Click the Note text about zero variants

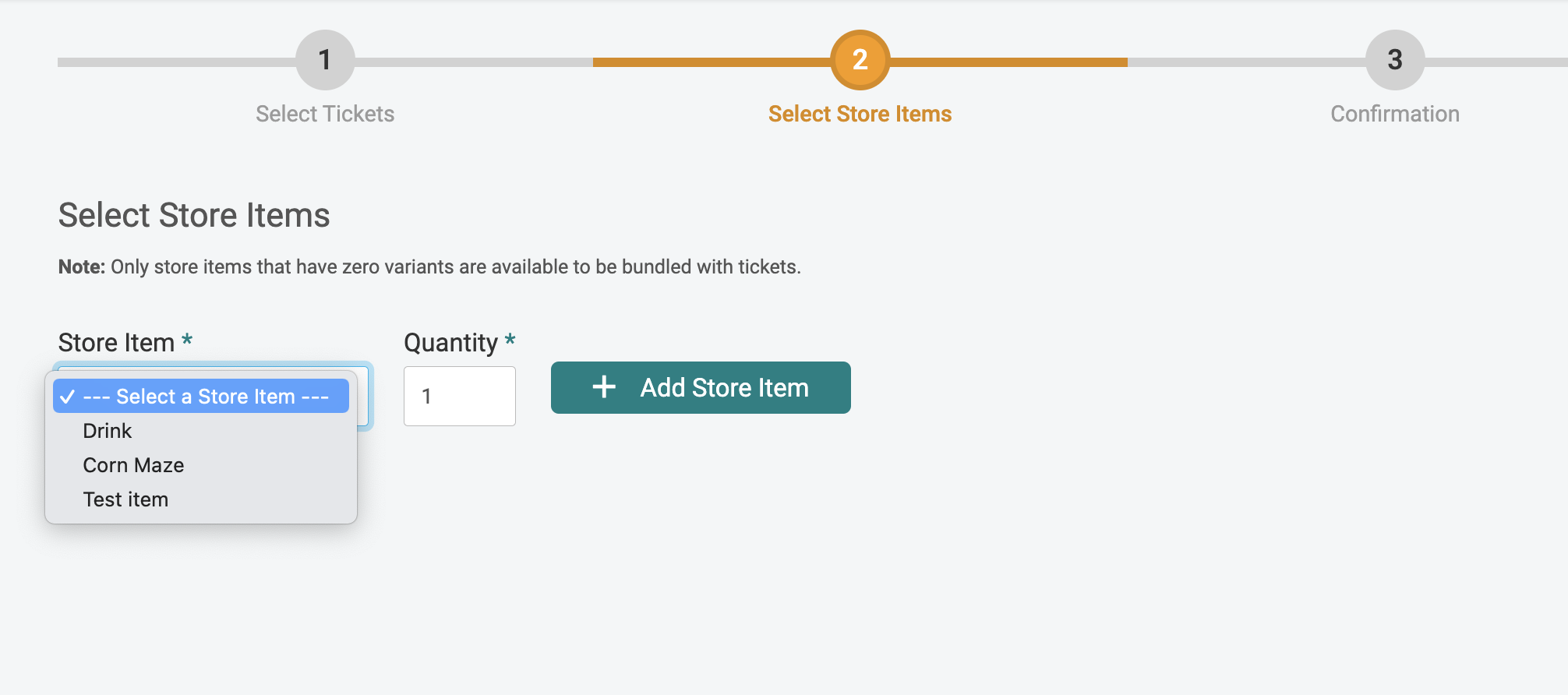point(429,266)
